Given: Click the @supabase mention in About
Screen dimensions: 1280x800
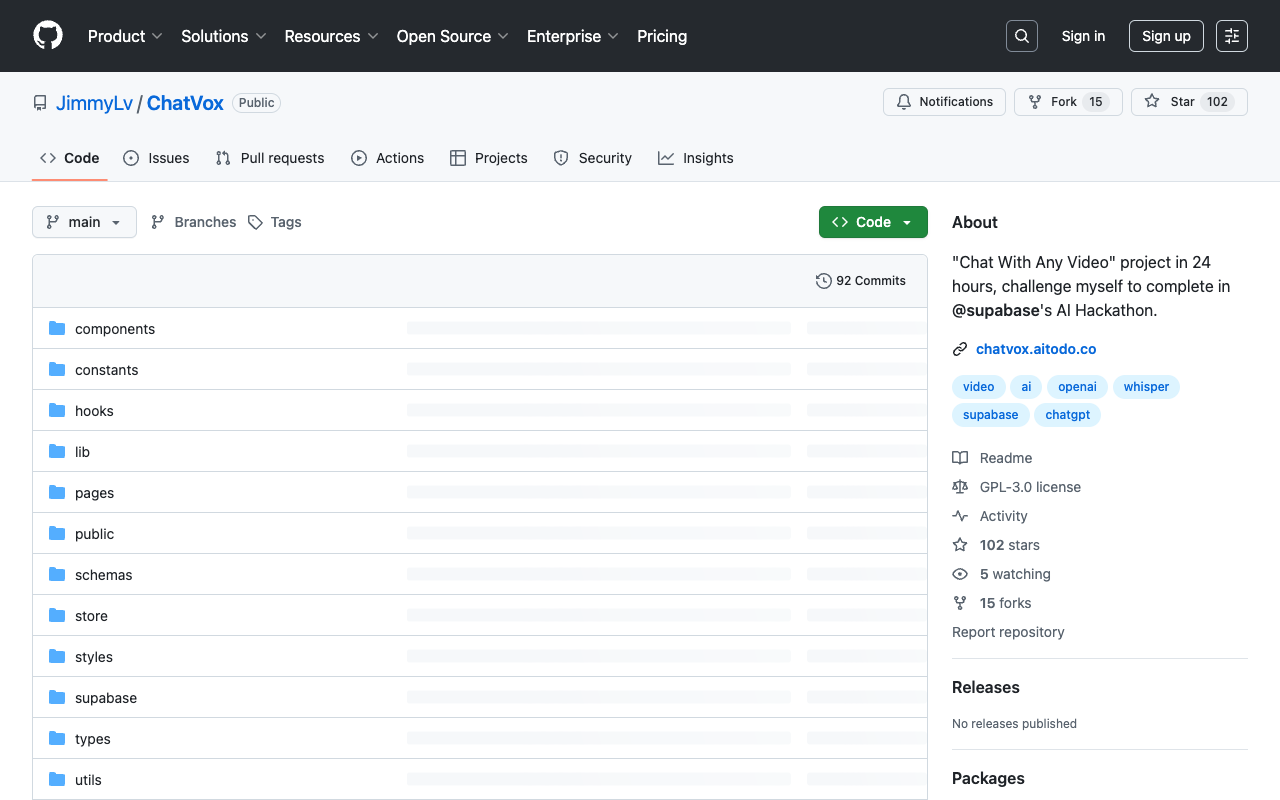Looking at the screenshot, I should [996, 310].
